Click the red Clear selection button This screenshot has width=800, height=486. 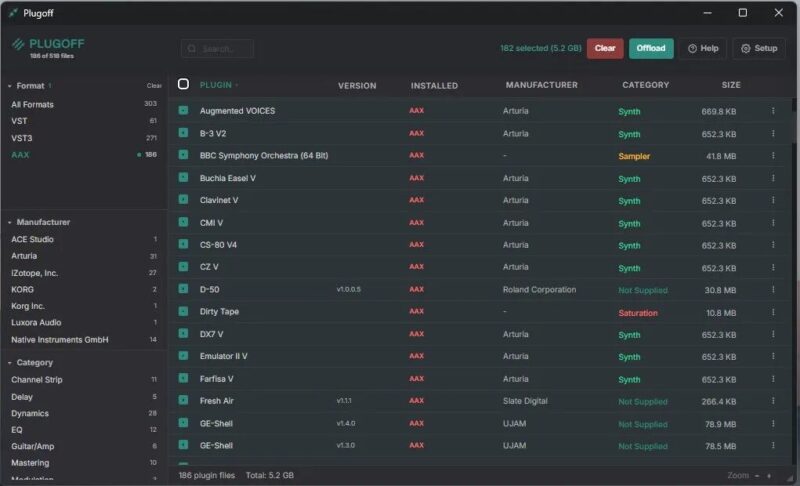pos(605,48)
